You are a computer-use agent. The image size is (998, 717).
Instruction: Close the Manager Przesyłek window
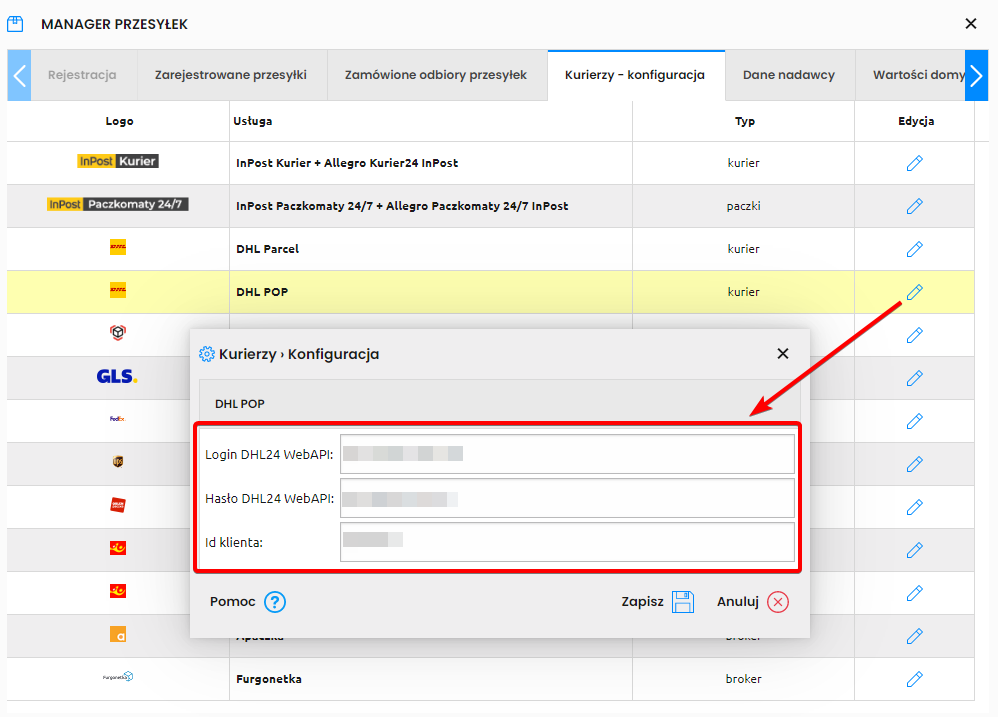[x=971, y=24]
